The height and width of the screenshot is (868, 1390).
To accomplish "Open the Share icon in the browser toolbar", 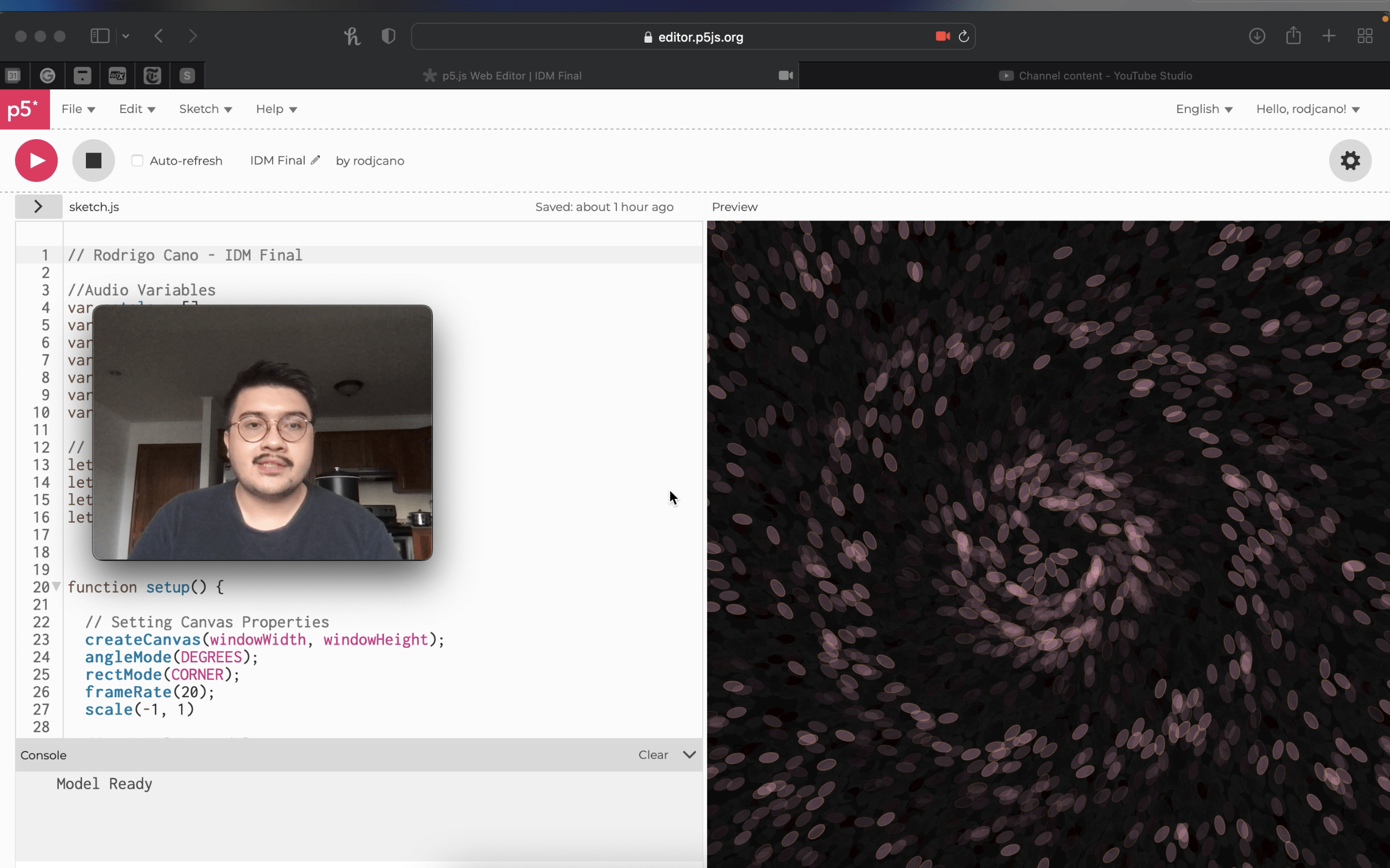I will tap(1292, 35).
